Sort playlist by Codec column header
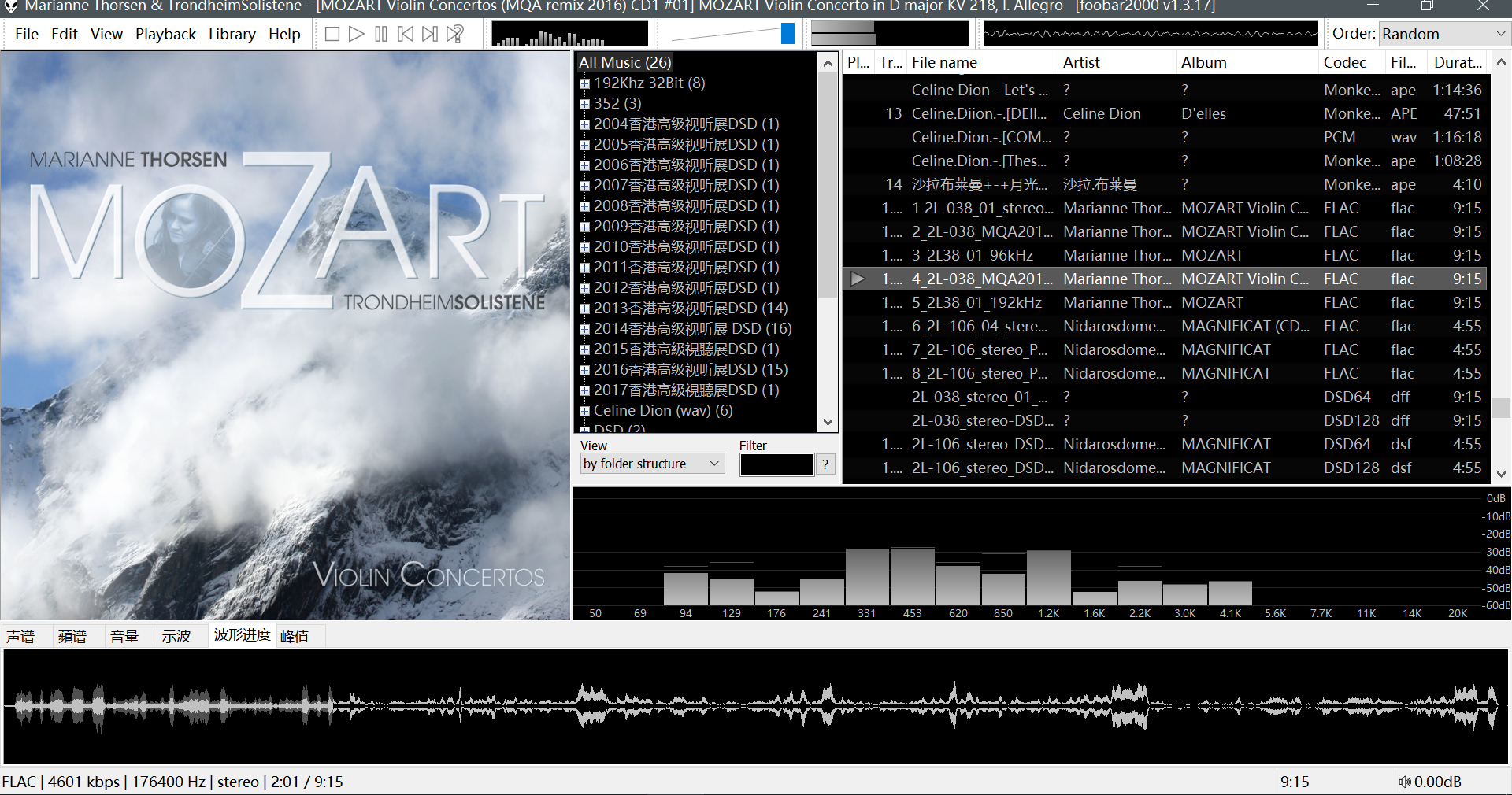 coord(1344,62)
